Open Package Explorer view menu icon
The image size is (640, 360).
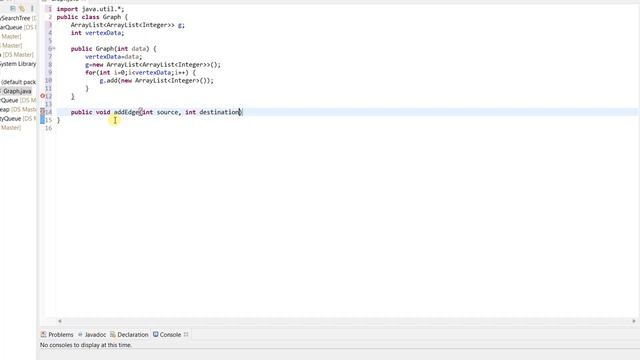32,8
